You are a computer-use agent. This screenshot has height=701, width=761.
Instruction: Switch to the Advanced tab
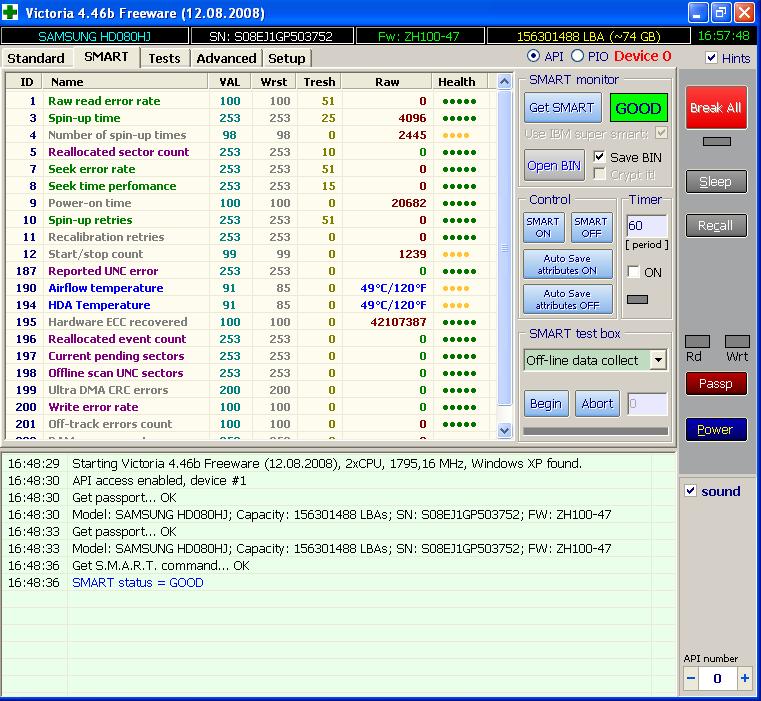point(226,58)
